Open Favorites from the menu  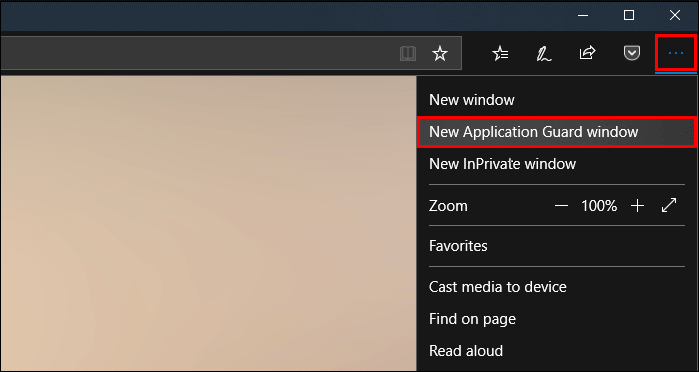(557, 246)
